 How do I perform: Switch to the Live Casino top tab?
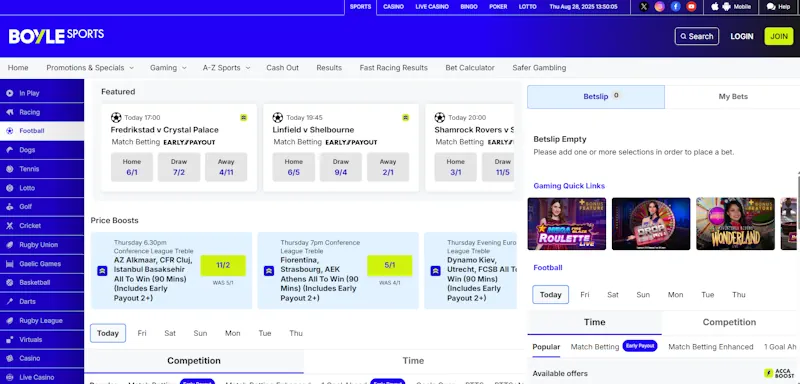(432, 7)
